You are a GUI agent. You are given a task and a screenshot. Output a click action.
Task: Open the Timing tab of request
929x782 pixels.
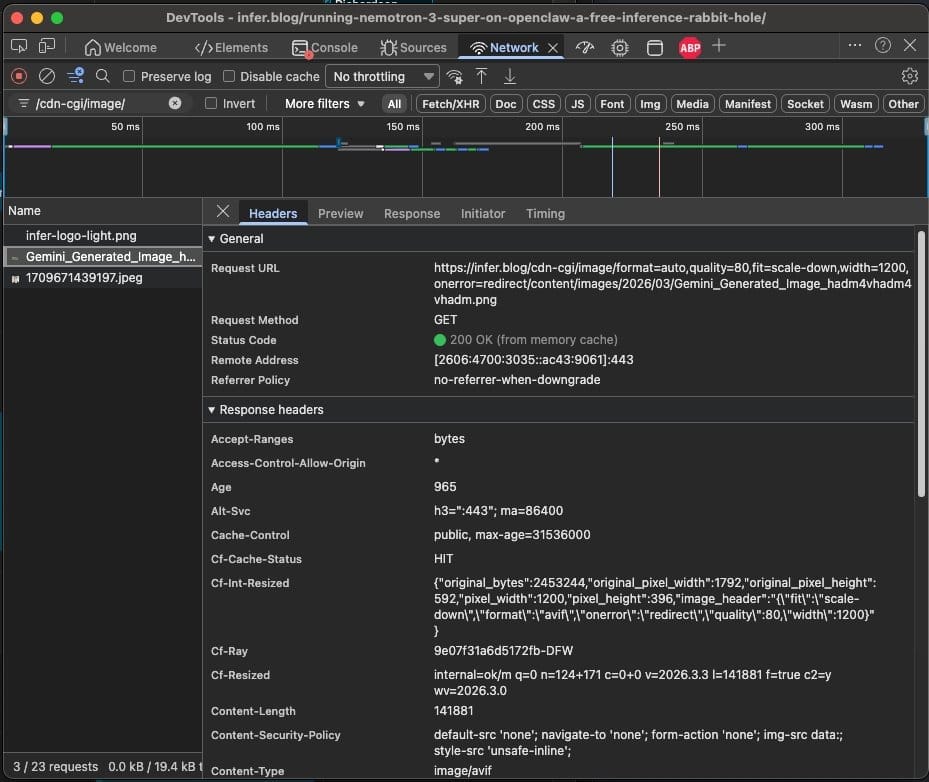coord(545,213)
